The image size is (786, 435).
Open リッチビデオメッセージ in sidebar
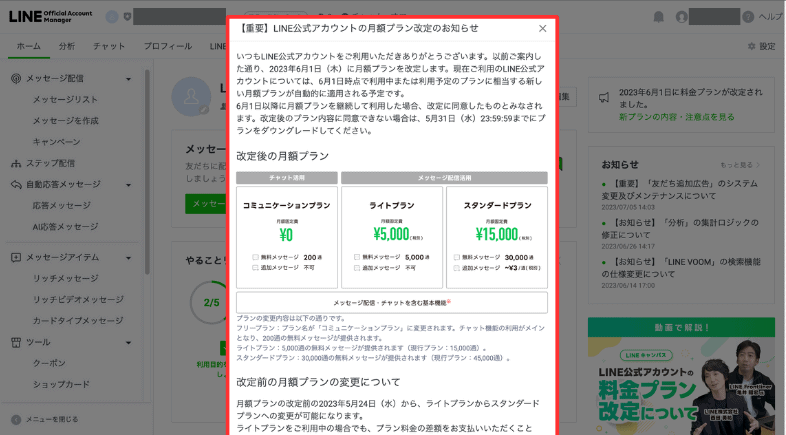pos(78,299)
